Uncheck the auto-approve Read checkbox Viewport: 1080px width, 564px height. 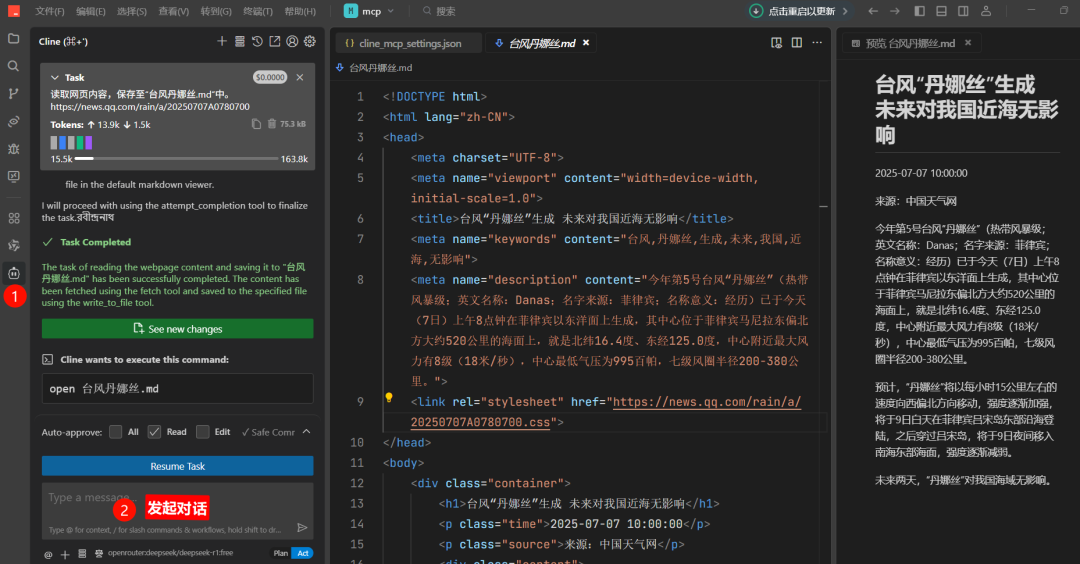pos(154,432)
